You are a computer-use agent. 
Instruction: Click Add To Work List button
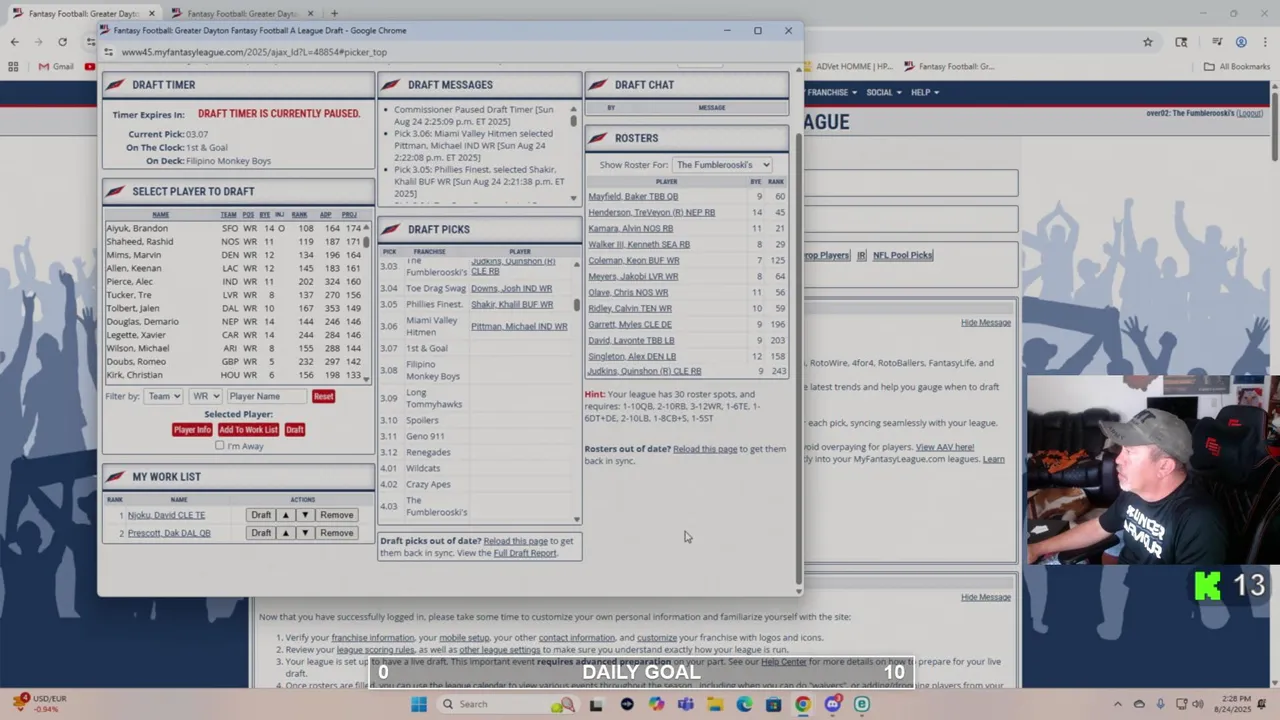248,430
